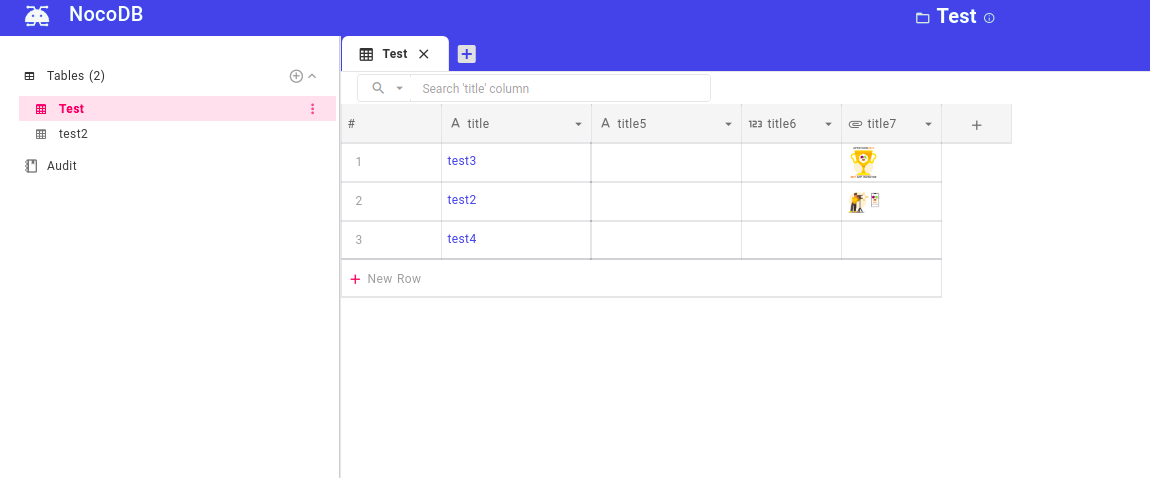Add a New Row

[x=386, y=279]
